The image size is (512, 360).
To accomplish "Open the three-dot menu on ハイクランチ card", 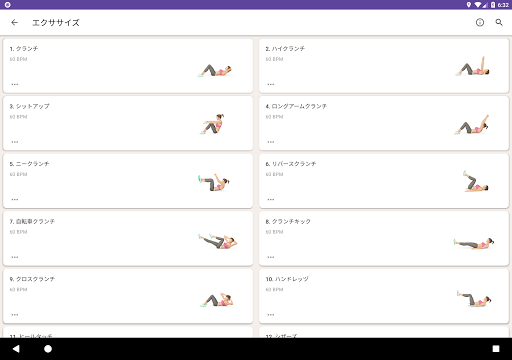I will point(271,84).
